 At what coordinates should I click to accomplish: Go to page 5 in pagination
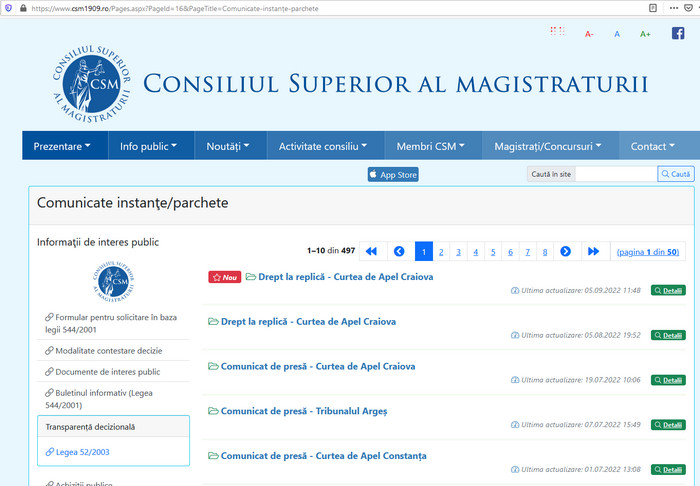coord(493,251)
